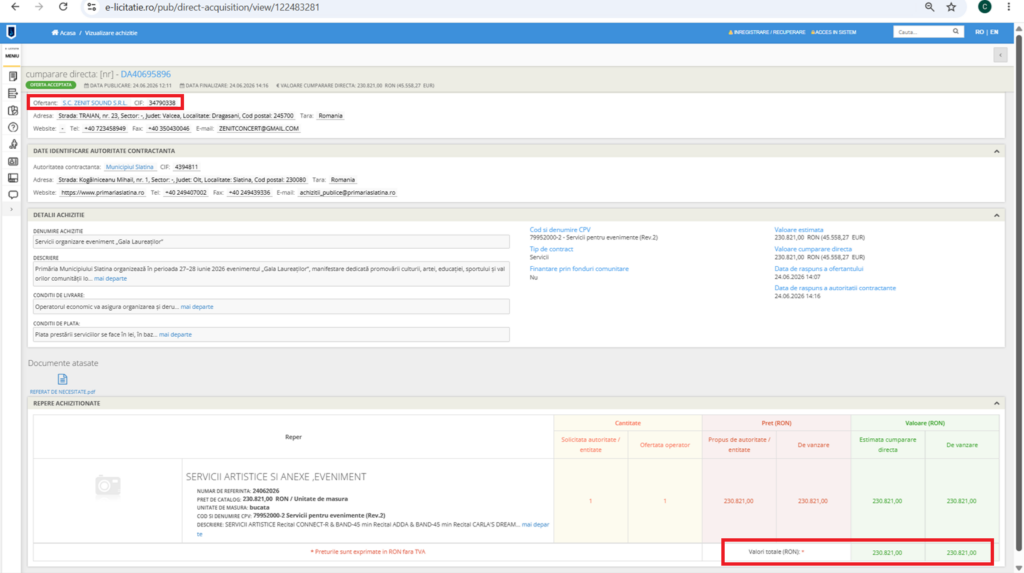Screen dimensions: 1024x573
Task: Click the item camera placeholder thumbnail
Action: point(108,486)
